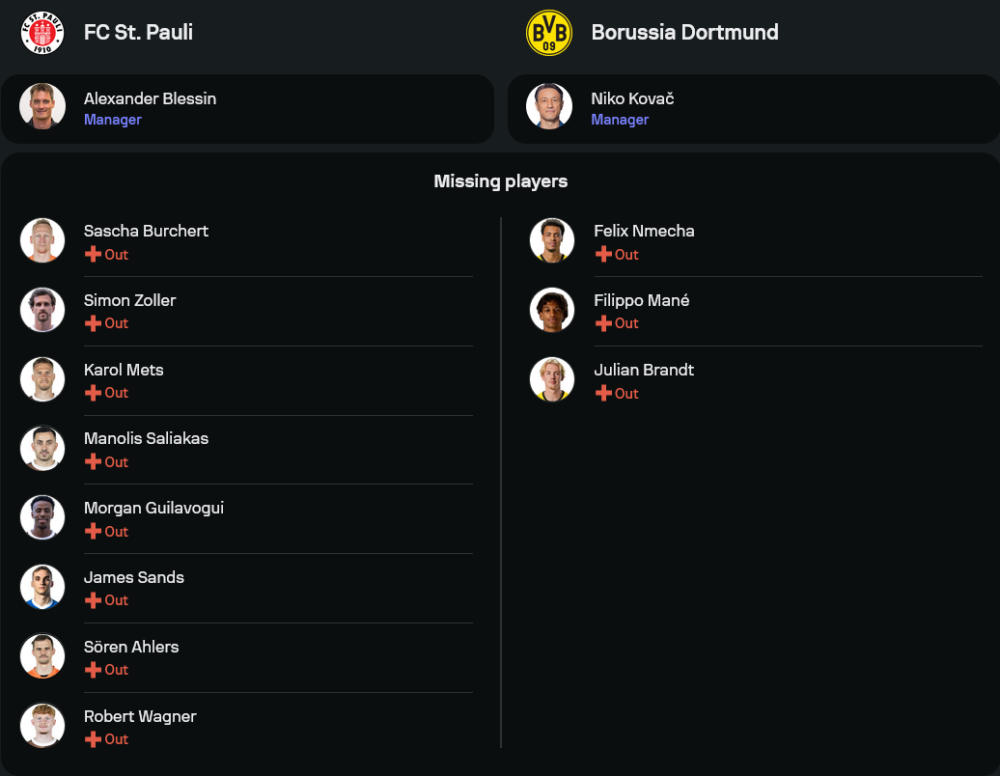
Task: Click the Manager label under Alexander Blessin
Action: click(x=113, y=120)
